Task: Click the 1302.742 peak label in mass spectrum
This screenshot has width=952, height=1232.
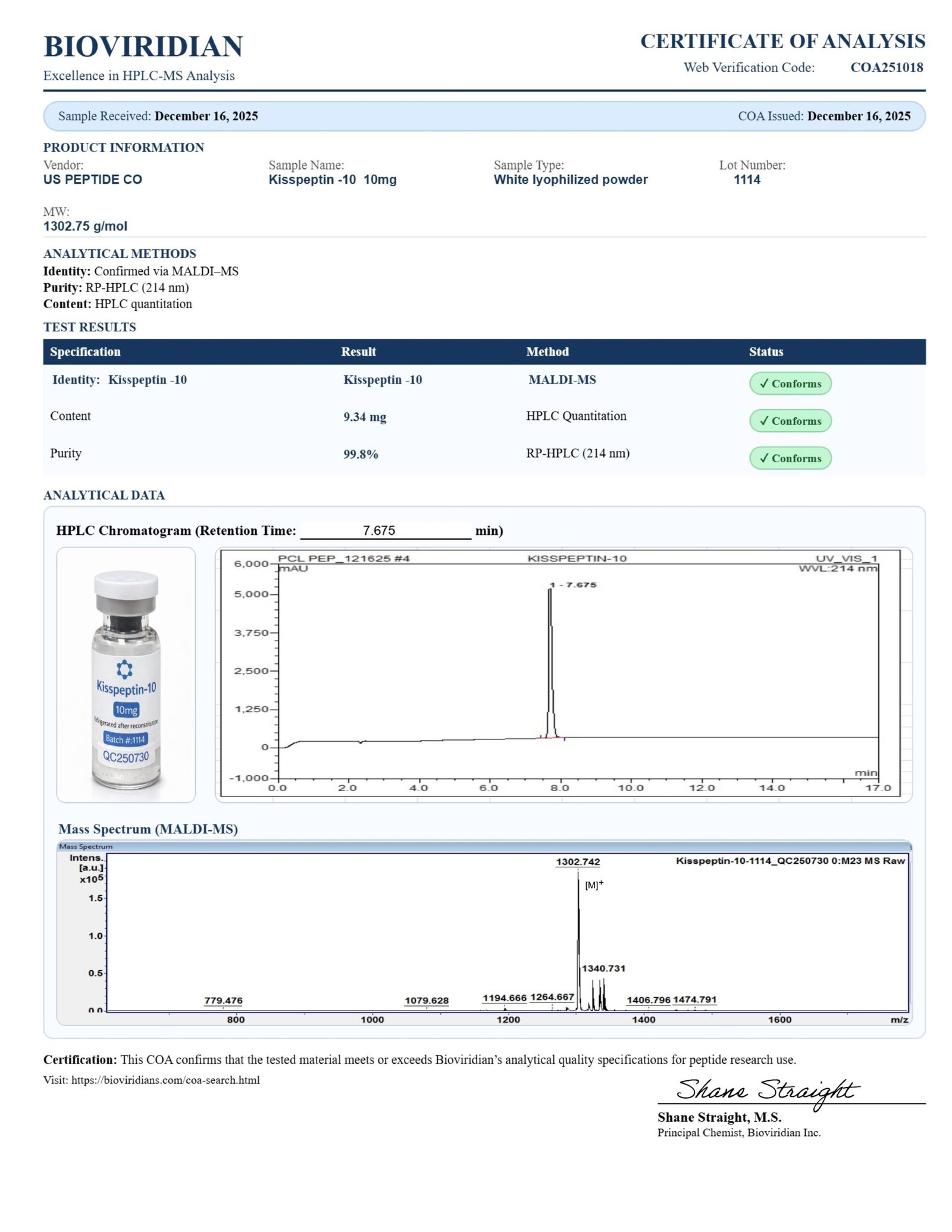Action: pos(578,861)
